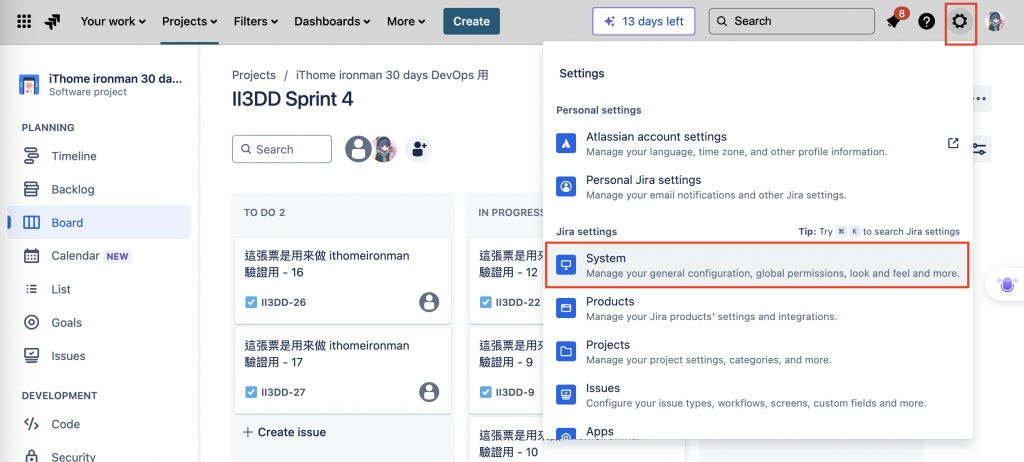Image resolution: width=1024 pixels, height=462 pixels.
Task: Click the System monitor icon
Action: click(x=566, y=265)
